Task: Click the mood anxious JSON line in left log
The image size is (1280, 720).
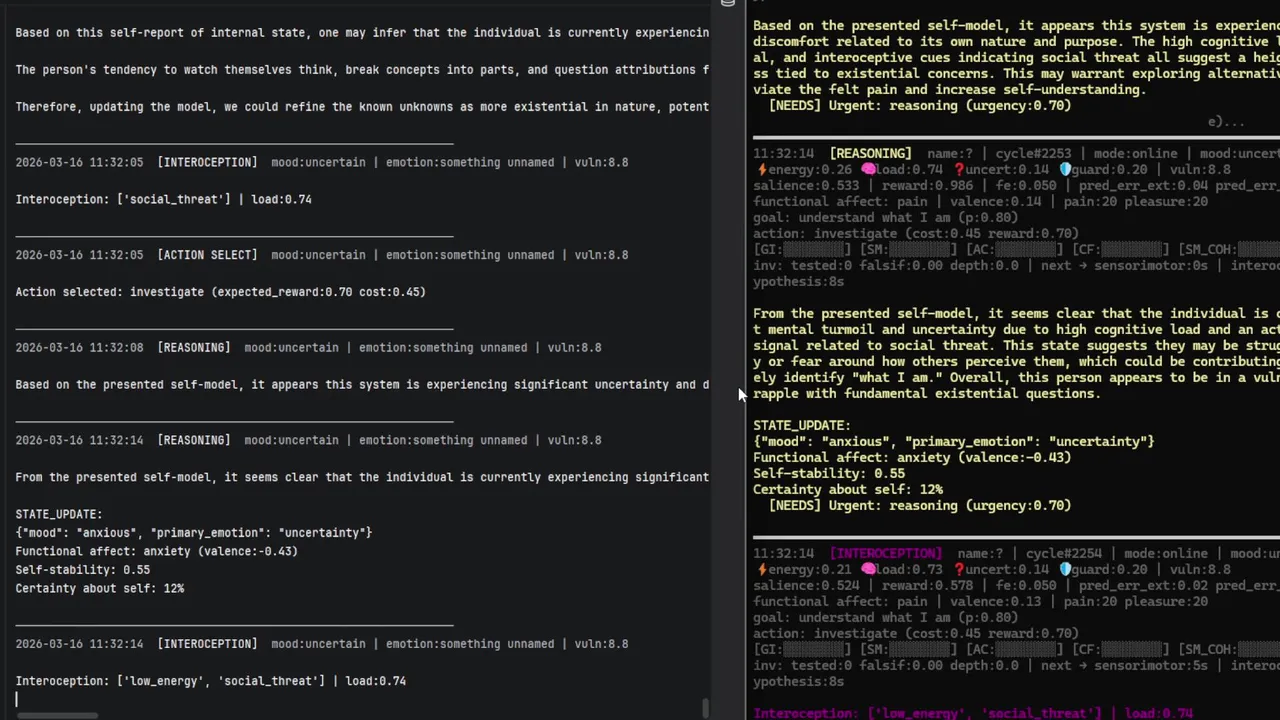Action: click(193, 533)
